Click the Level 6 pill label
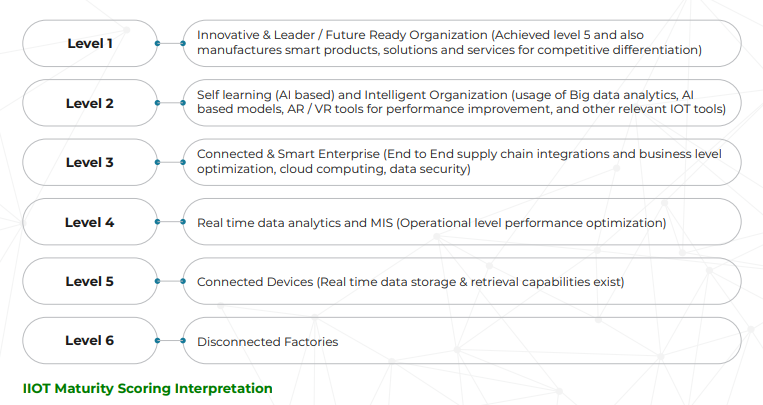The height and width of the screenshot is (405, 763). click(89, 341)
